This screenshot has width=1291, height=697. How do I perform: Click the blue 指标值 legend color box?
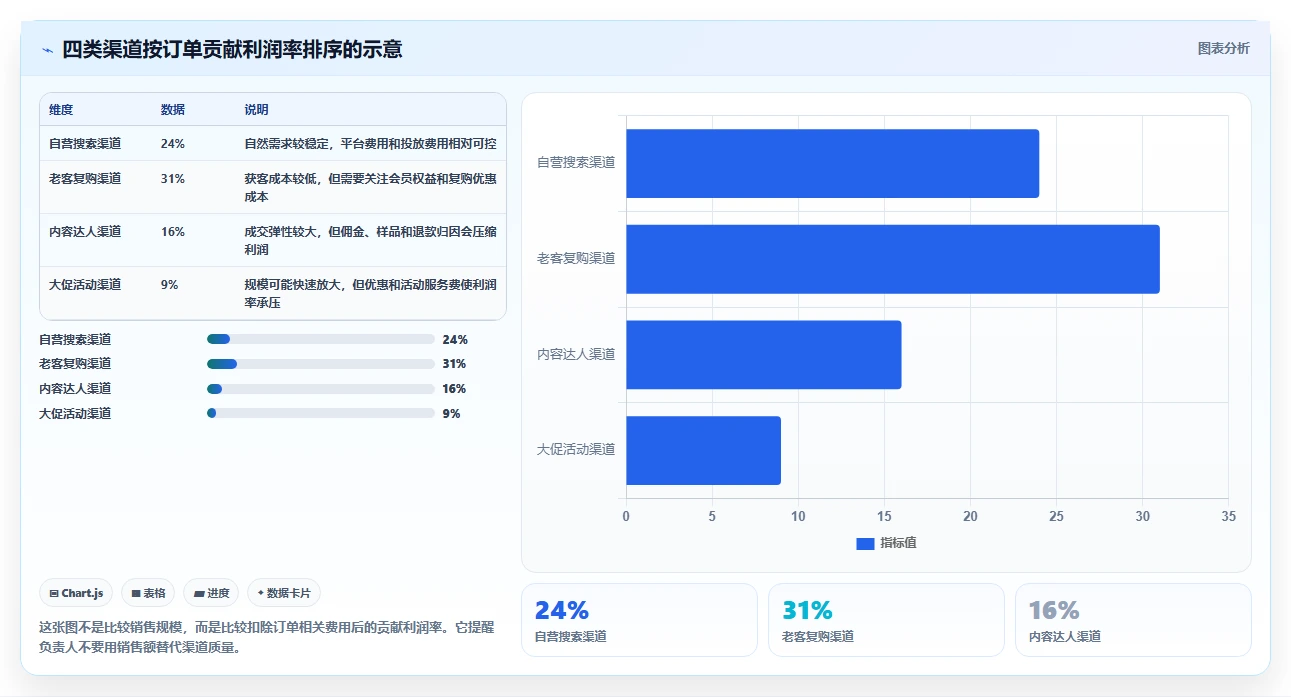(865, 543)
